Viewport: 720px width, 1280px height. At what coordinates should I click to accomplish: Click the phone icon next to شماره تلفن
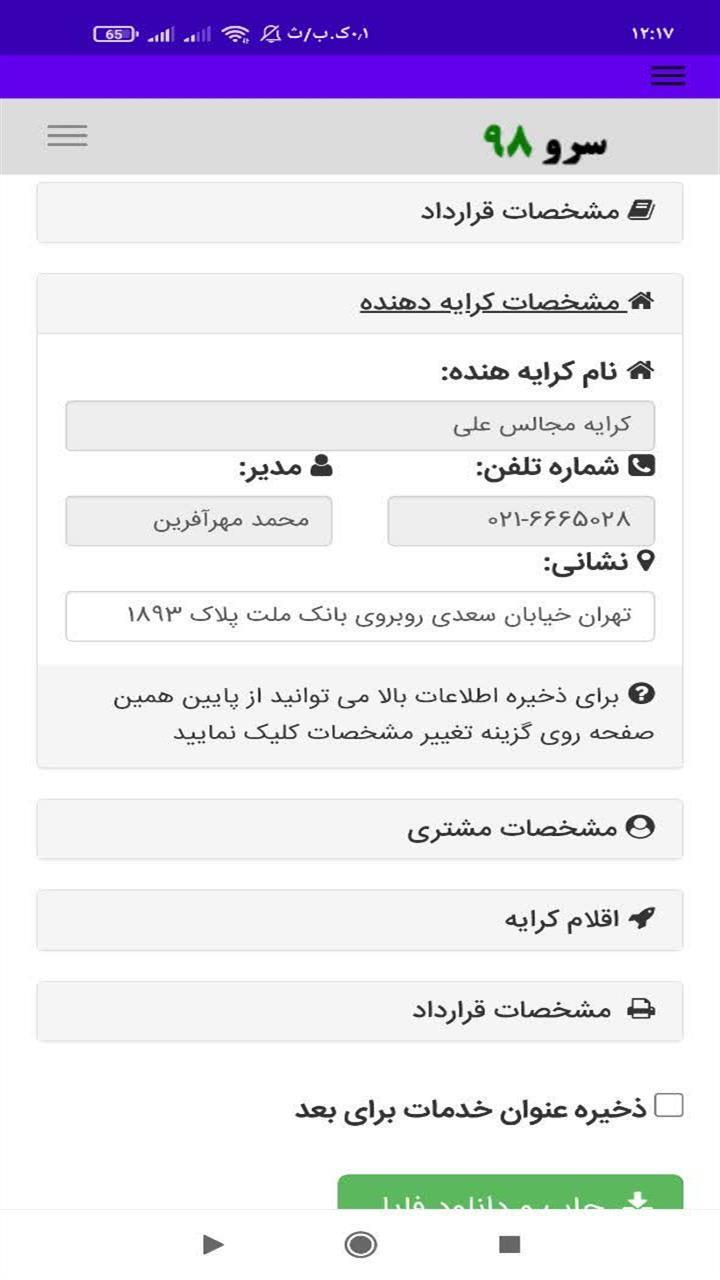pos(641,465)
